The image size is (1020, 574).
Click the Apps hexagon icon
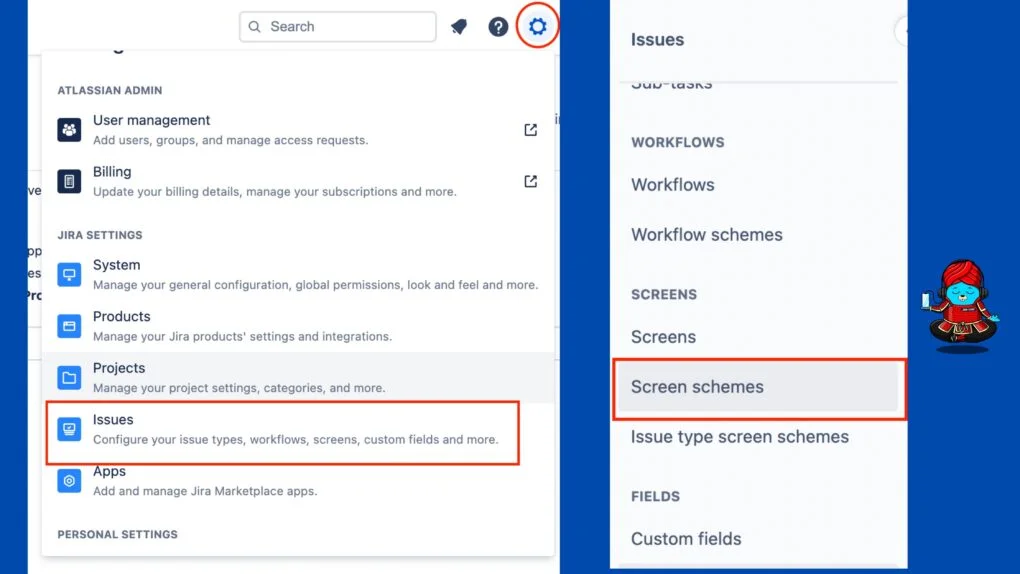coord(69,480)
